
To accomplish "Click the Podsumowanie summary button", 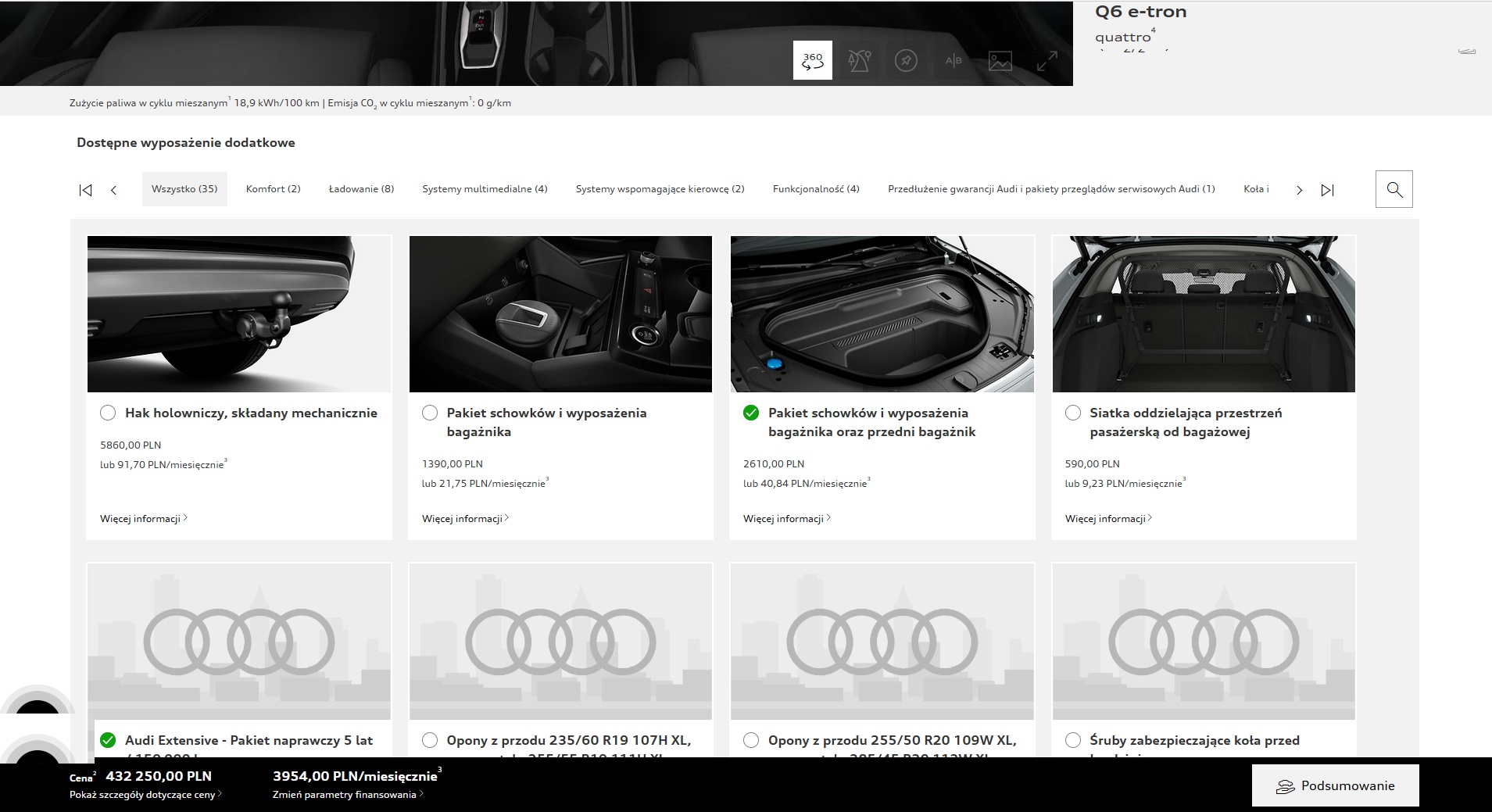I will pos(1335,786).
